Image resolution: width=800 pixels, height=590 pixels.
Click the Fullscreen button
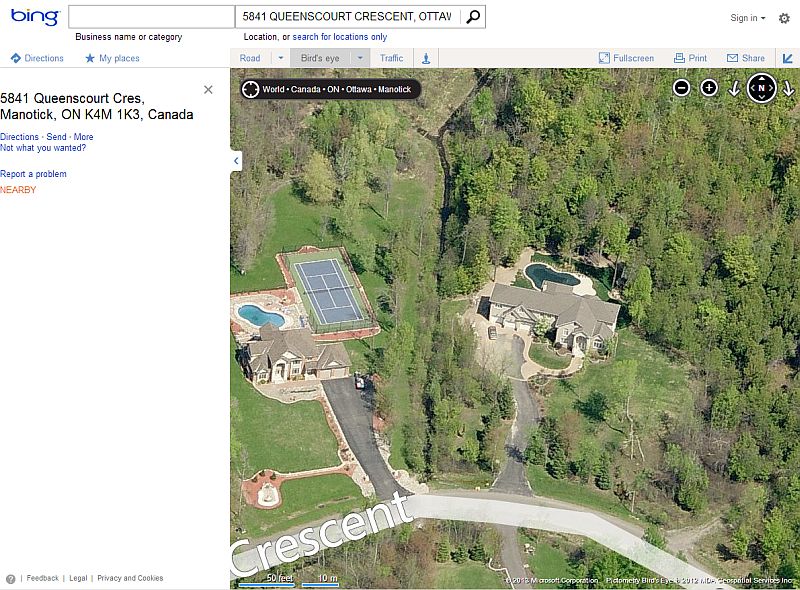tap(626, 59)
